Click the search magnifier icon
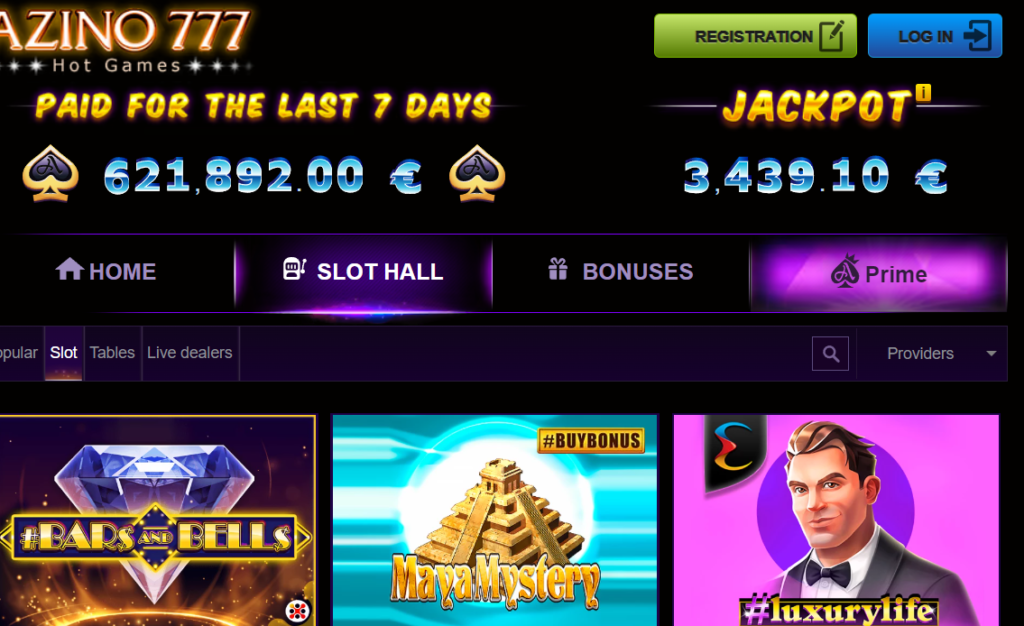Screen dimensions: 1024x626 [830, 353]
